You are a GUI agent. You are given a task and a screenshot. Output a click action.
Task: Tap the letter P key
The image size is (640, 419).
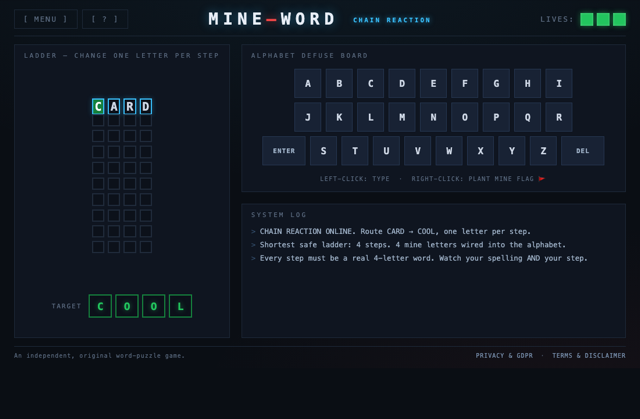tap(496, 117)
